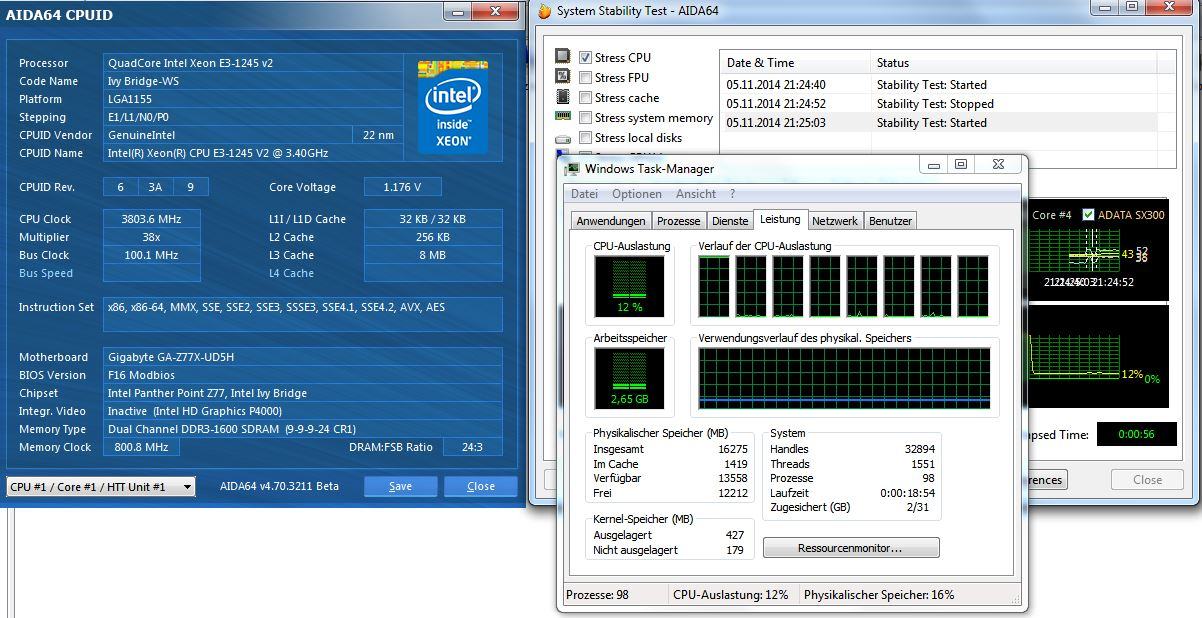
Task: Maximize the Windows Task-Manager window
Action: pos(961,165)
